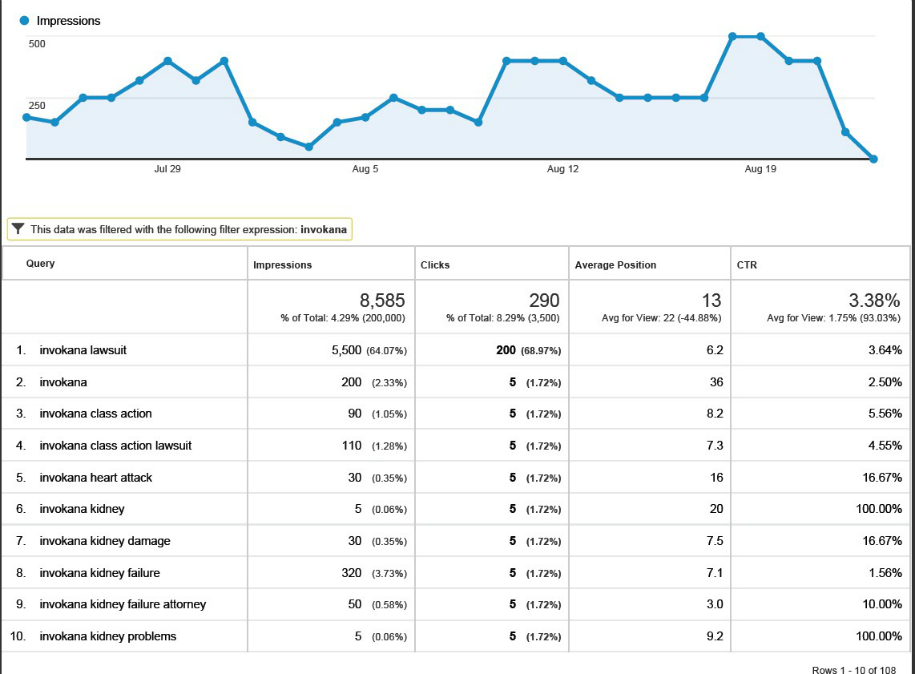Click 'invokana kidney problems' query

click(x=108, y=637)
